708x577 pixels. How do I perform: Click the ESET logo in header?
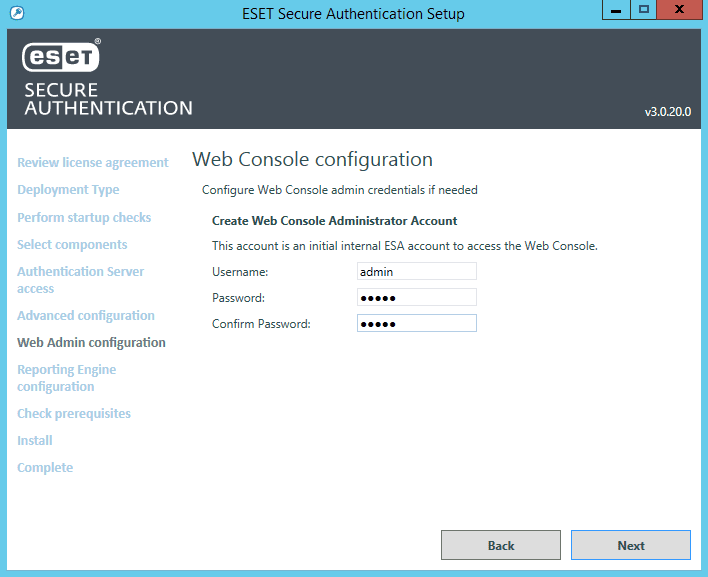(61, 56)
